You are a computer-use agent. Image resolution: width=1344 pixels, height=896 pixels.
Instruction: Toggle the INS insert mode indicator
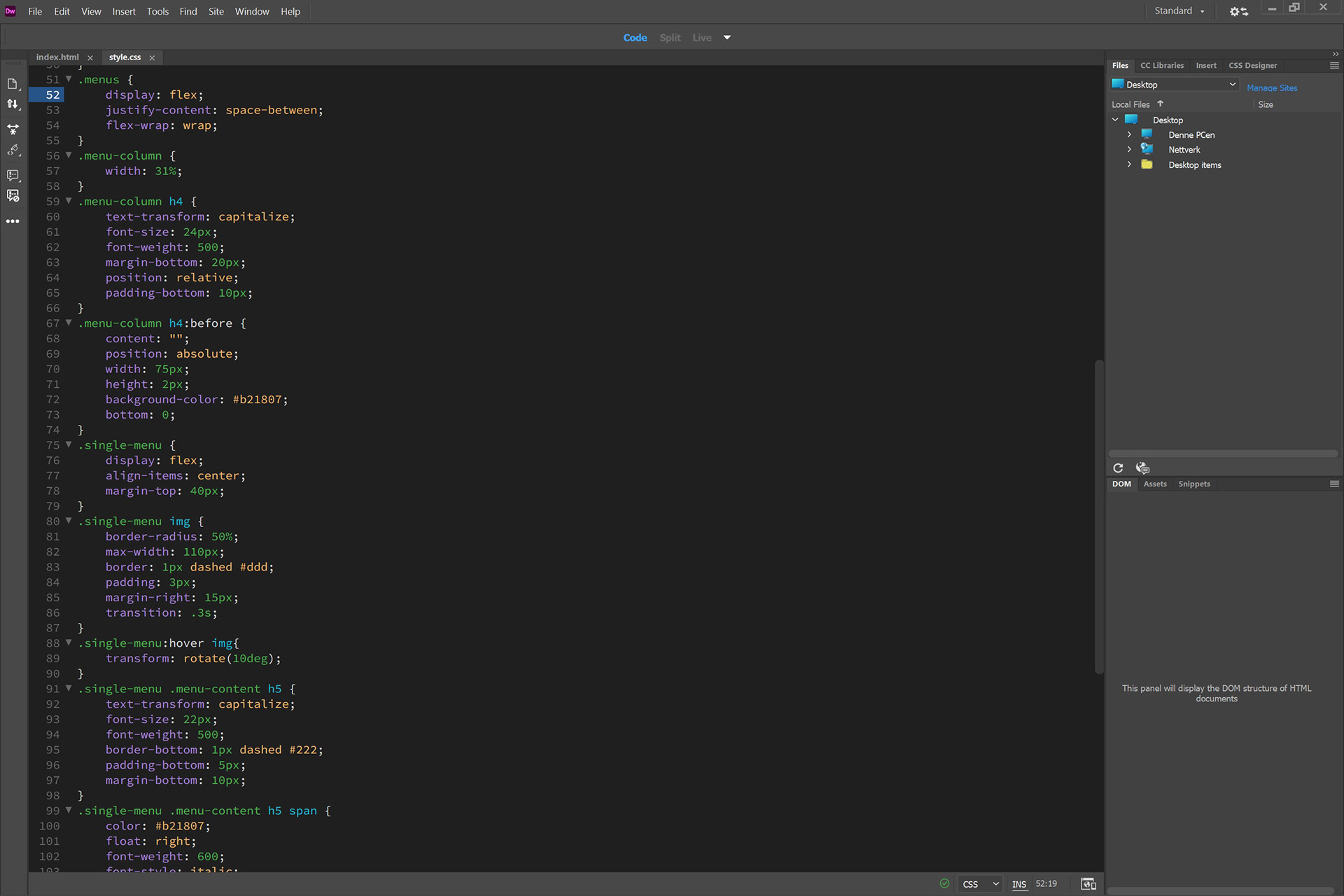click(1019, 884)
